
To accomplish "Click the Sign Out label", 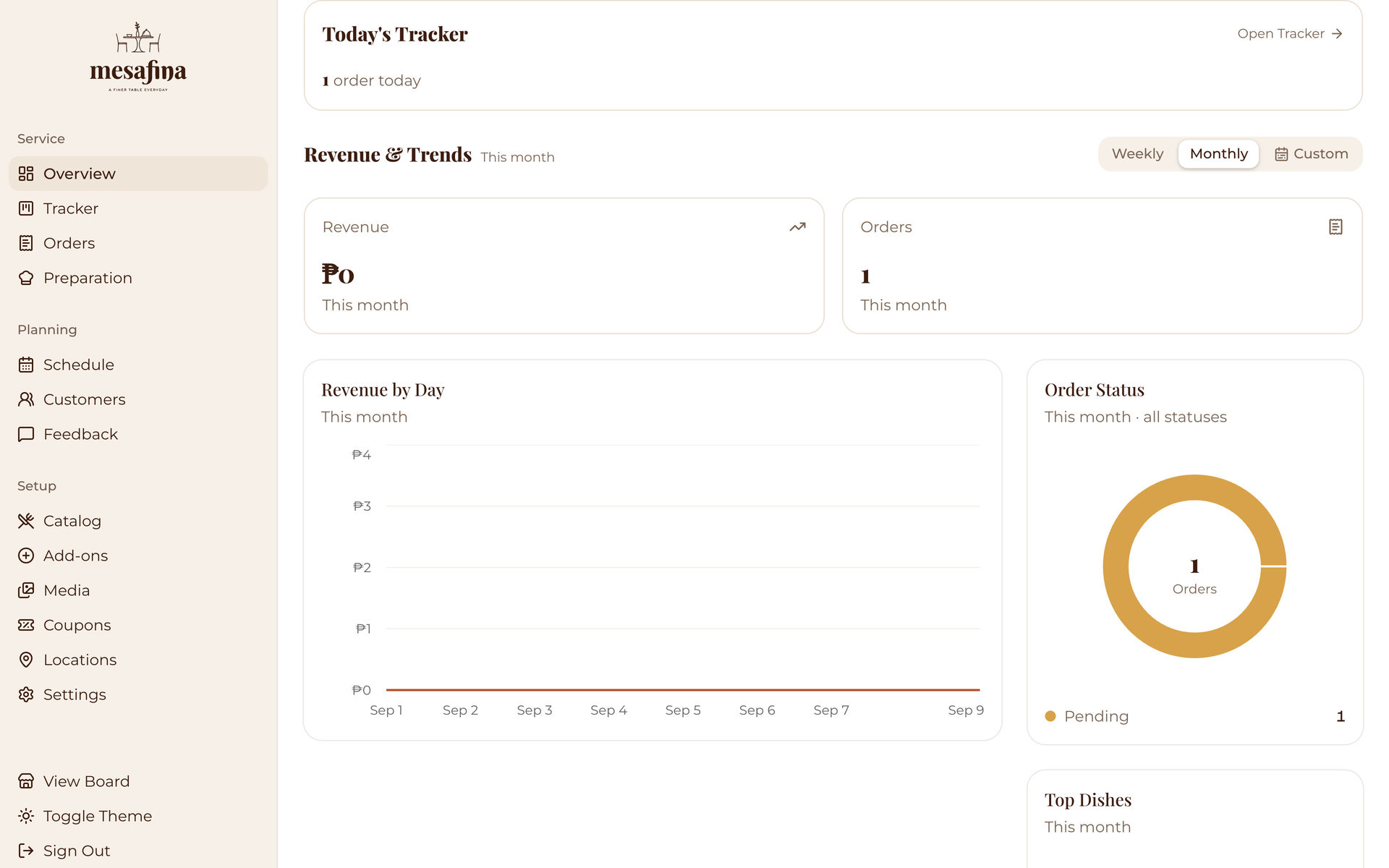I will point(77,851).
